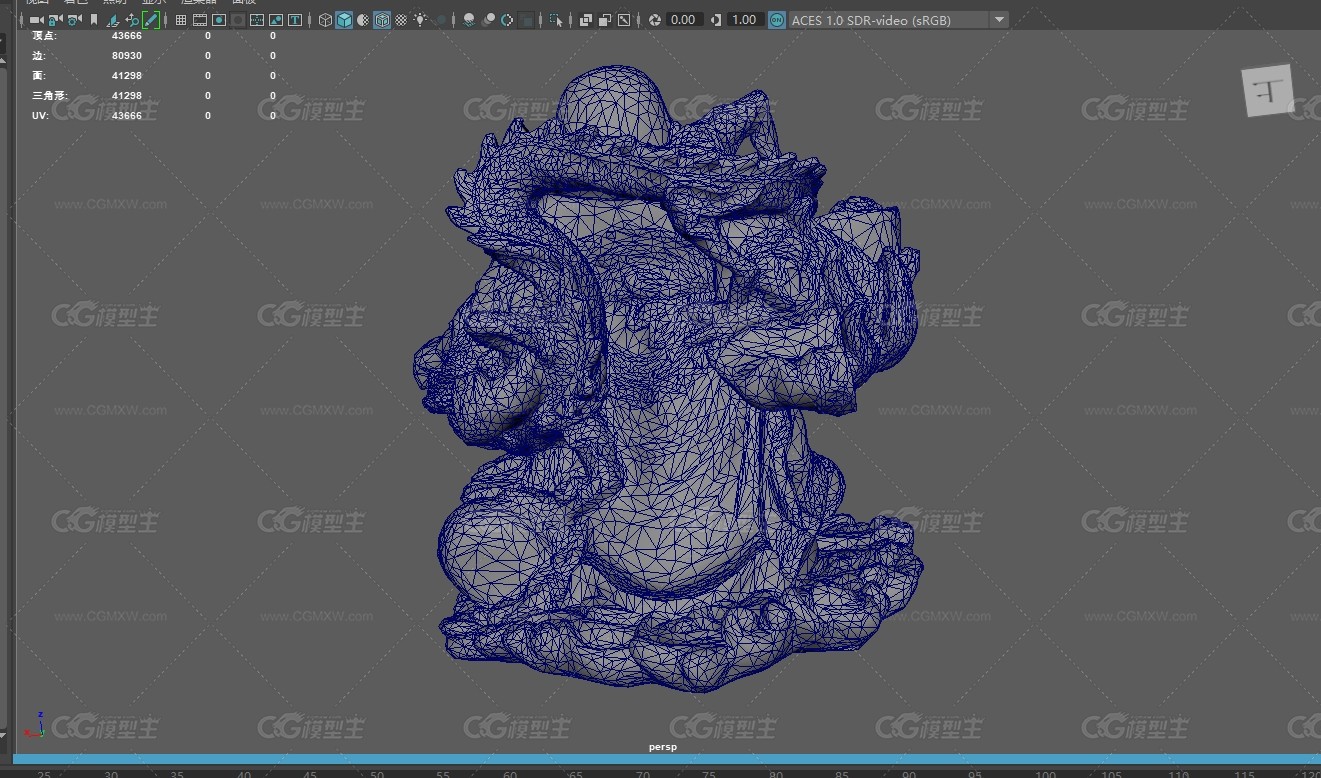Click the X-Ray Active Components icon
The image size is (1321, 778).
pos(605,20)
